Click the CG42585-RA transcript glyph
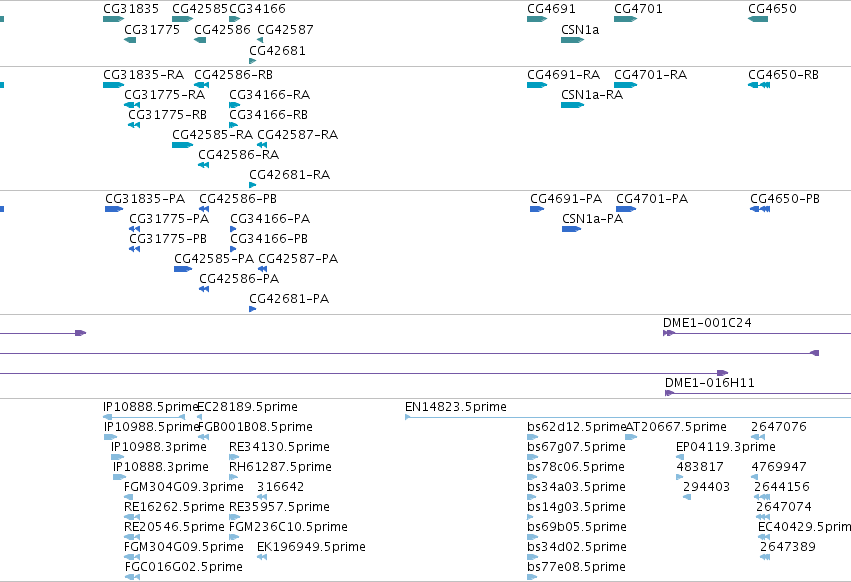This screenshot has width=851, height=582. [182, 145]
